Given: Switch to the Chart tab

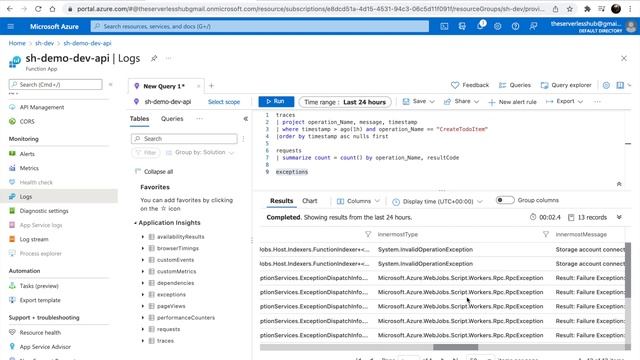Looking at the screenshot, I should tap(309, 201).
